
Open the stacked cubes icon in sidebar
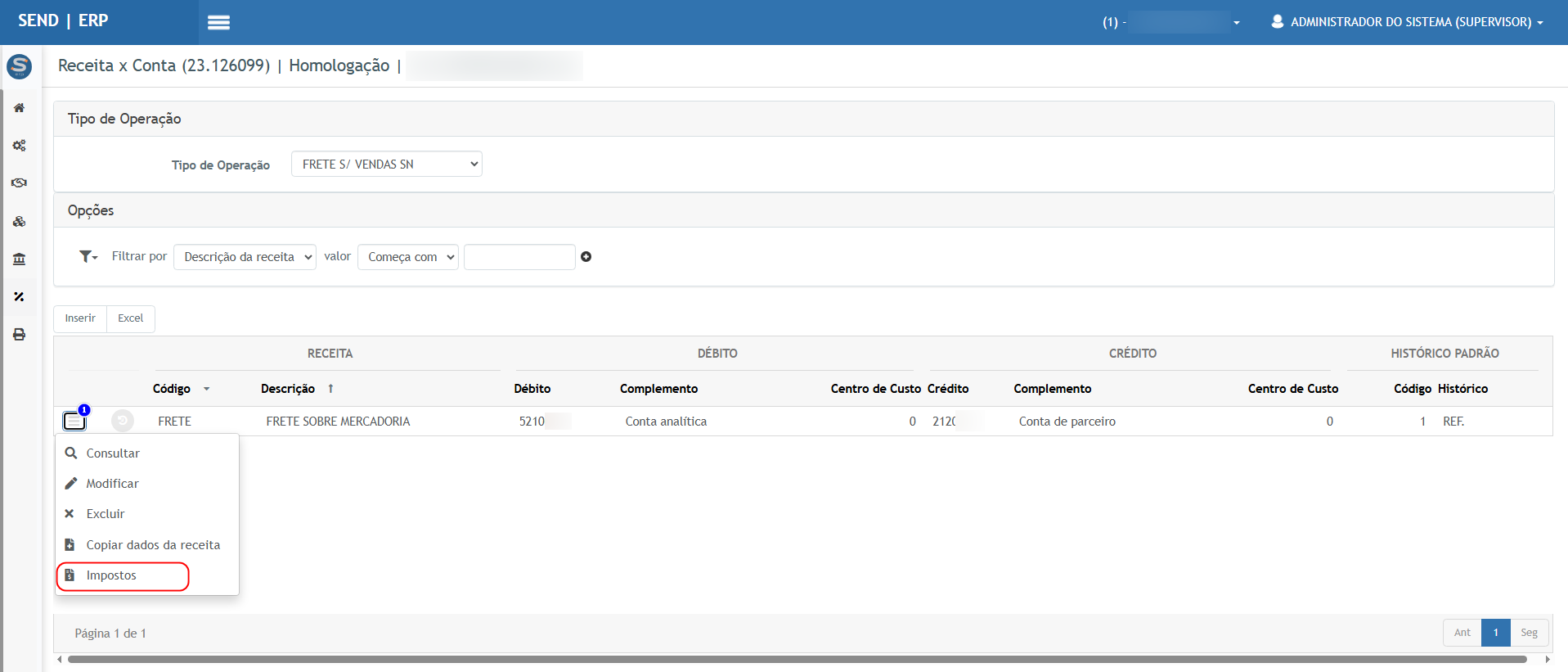point(19,222)
